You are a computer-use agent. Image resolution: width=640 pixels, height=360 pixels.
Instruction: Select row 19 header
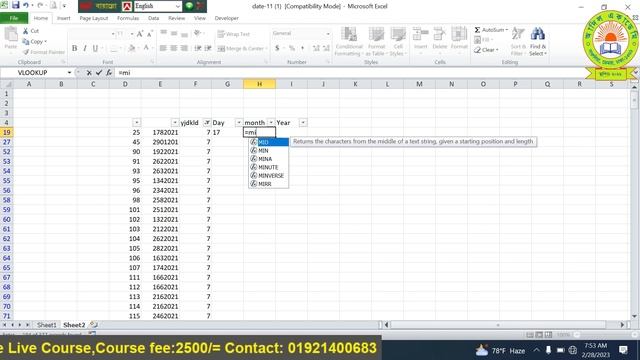point(7,132)
